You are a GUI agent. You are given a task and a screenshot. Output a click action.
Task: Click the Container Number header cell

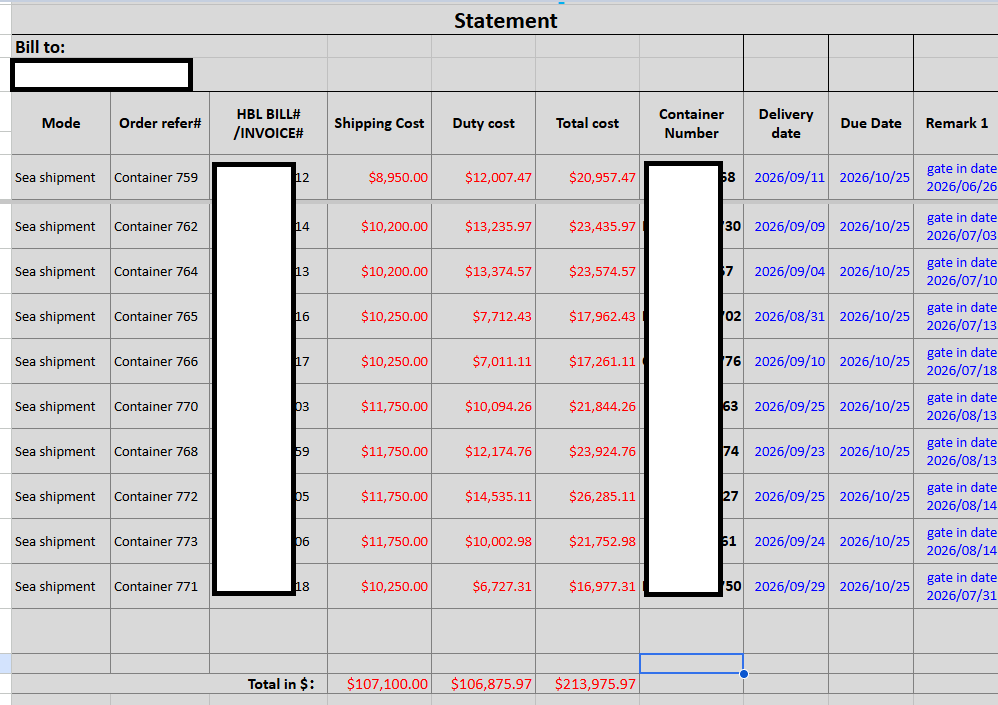tap(691, 123)
